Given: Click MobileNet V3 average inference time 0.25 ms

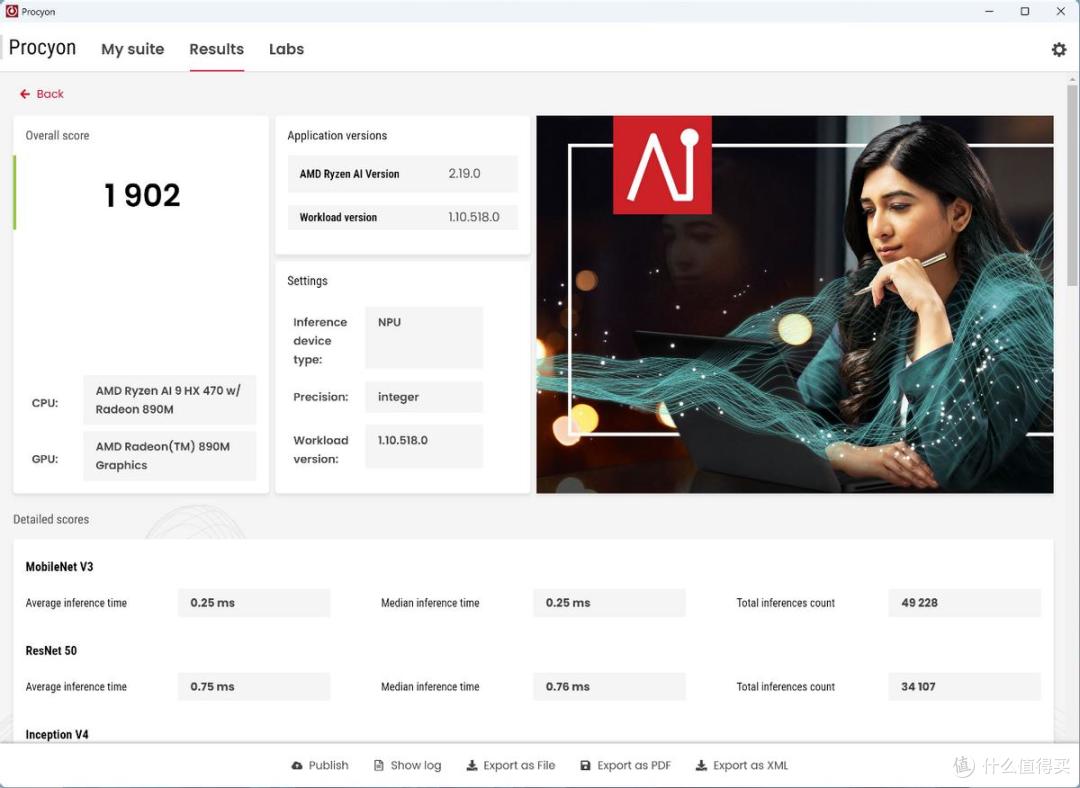Looking at the screenshot, I should click(x=254, y=603).
